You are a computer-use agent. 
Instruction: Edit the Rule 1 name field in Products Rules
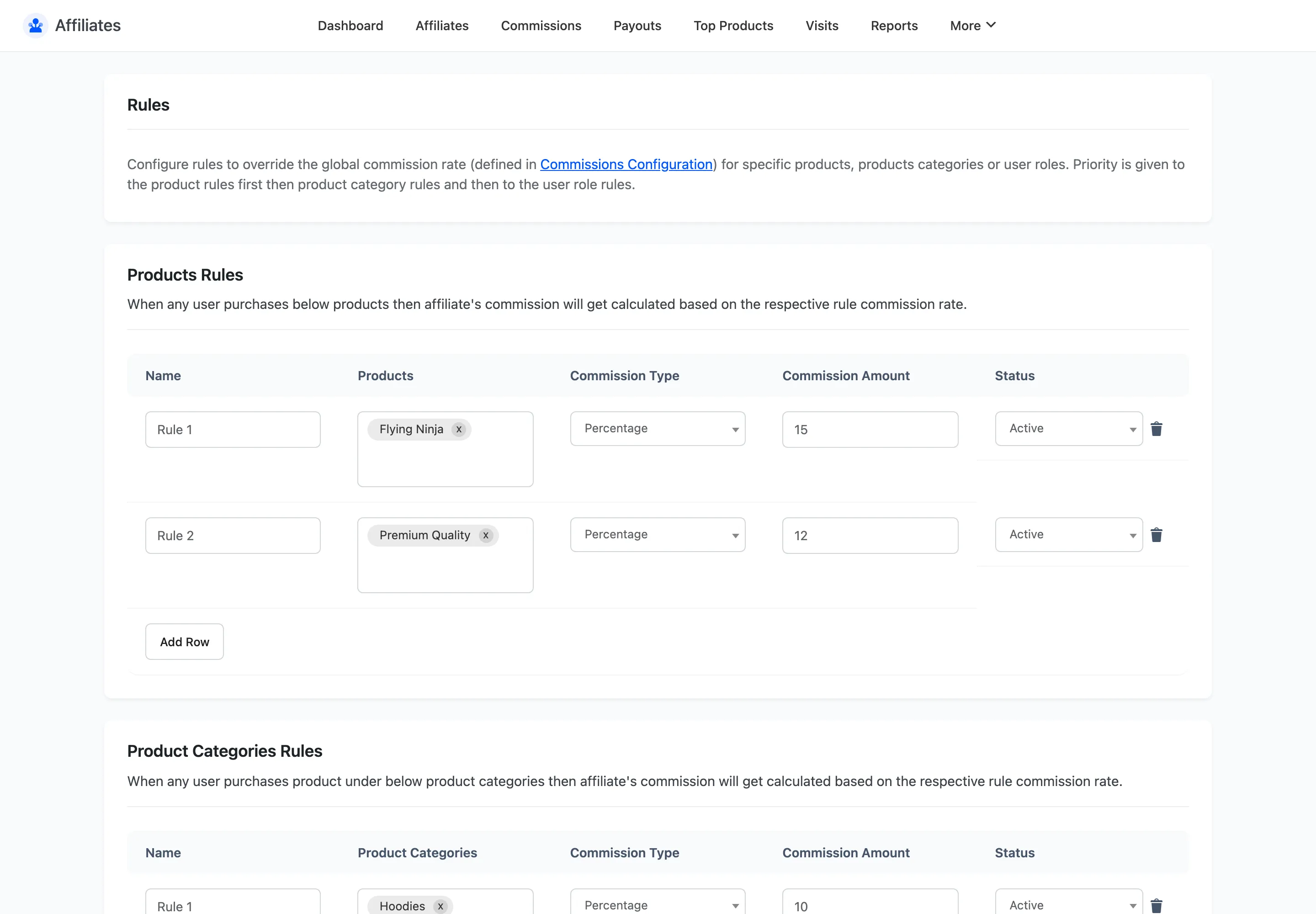(x=233, y=430)
